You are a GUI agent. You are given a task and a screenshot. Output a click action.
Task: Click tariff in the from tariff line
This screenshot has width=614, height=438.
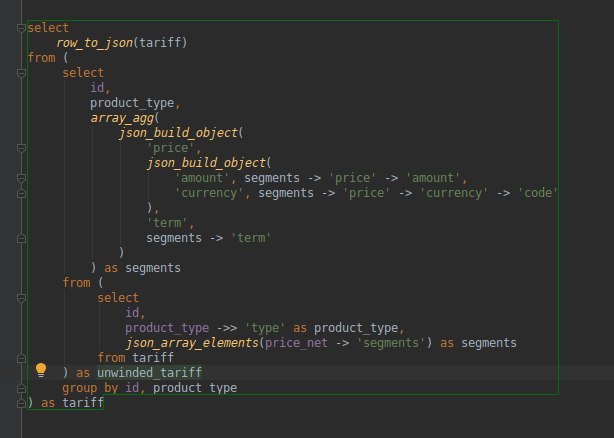point(153,357)
